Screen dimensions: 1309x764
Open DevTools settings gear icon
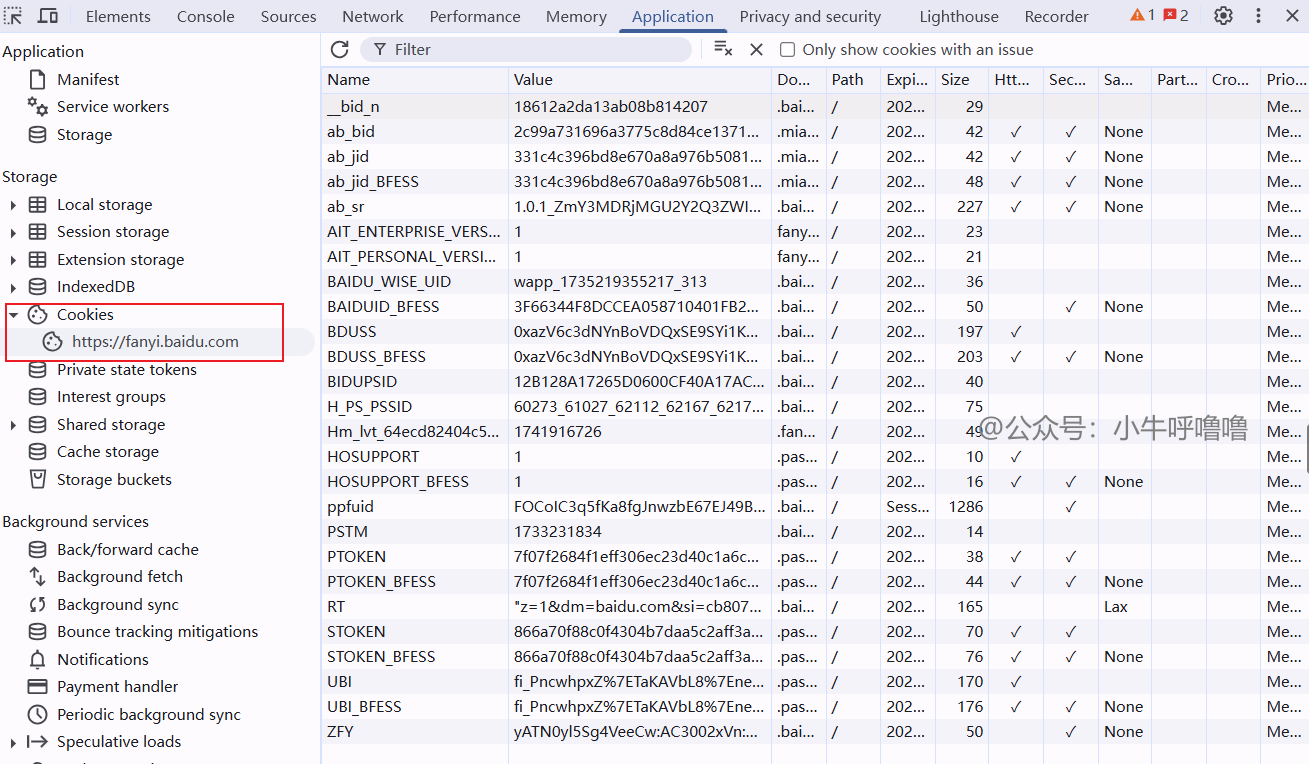pyautogui.click(x=1223, y=16)
